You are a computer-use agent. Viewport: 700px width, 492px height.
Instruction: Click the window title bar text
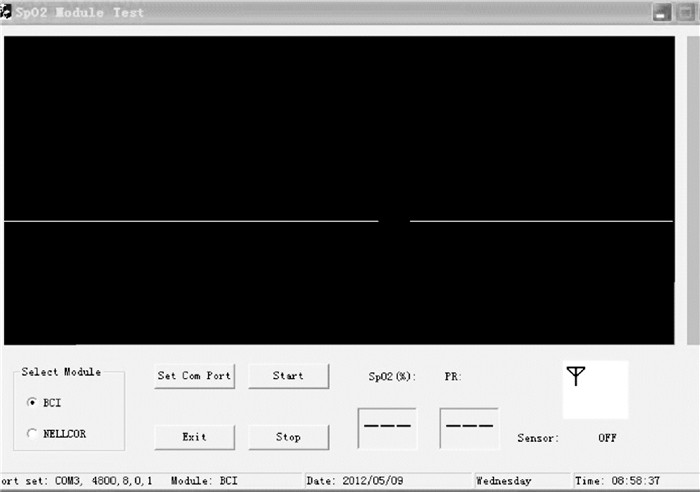tap(80, 13)
